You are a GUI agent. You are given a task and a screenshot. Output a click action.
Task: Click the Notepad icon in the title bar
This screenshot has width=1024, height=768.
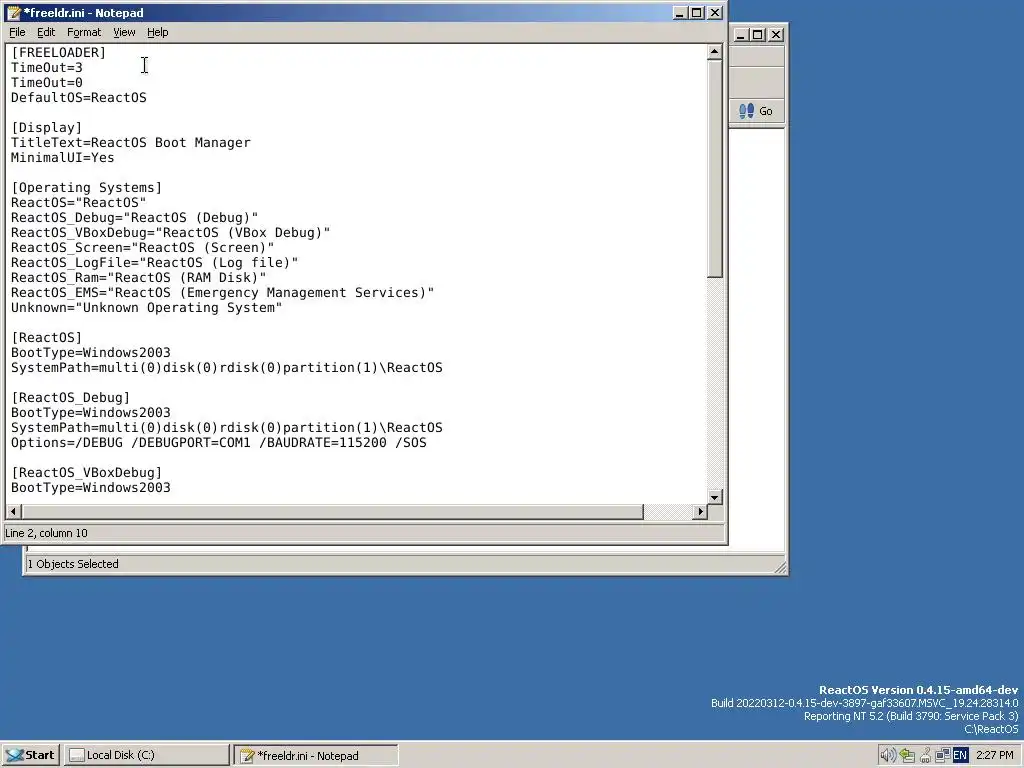(x=13, y=12)
